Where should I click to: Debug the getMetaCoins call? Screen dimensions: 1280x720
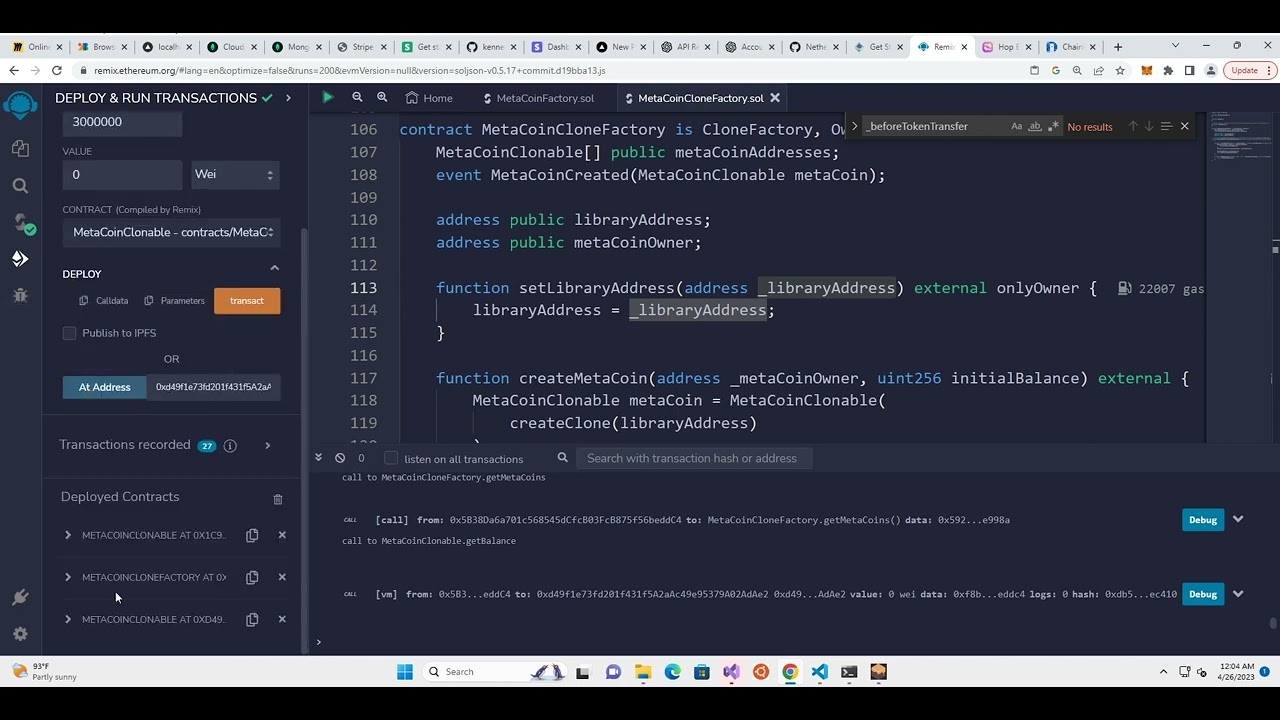[x=1203, y=520]
